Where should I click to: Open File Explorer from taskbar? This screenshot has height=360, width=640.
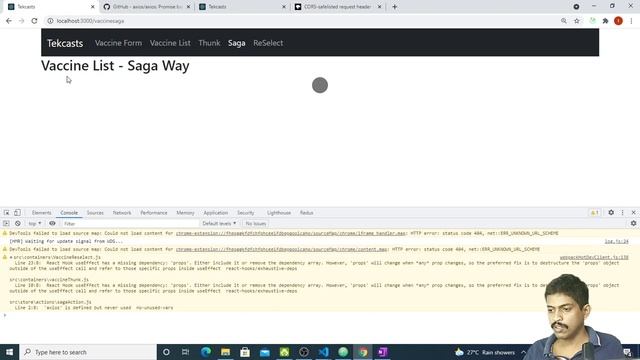click(225, 352)
